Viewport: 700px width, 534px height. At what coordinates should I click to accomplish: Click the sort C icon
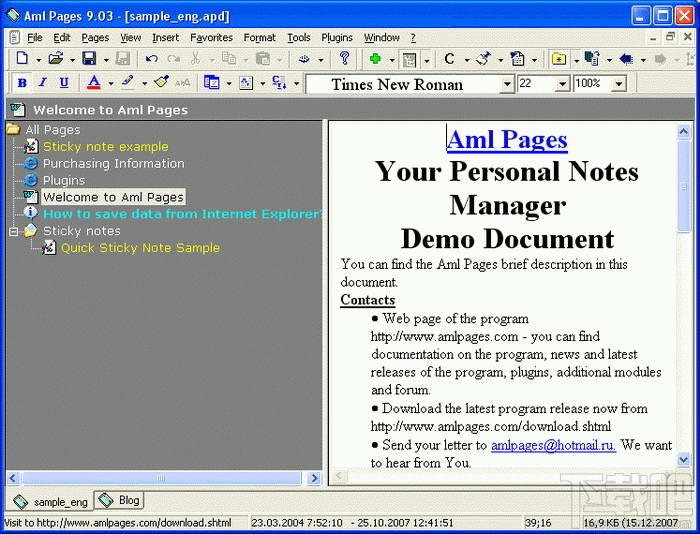click(x=279, y=82)
